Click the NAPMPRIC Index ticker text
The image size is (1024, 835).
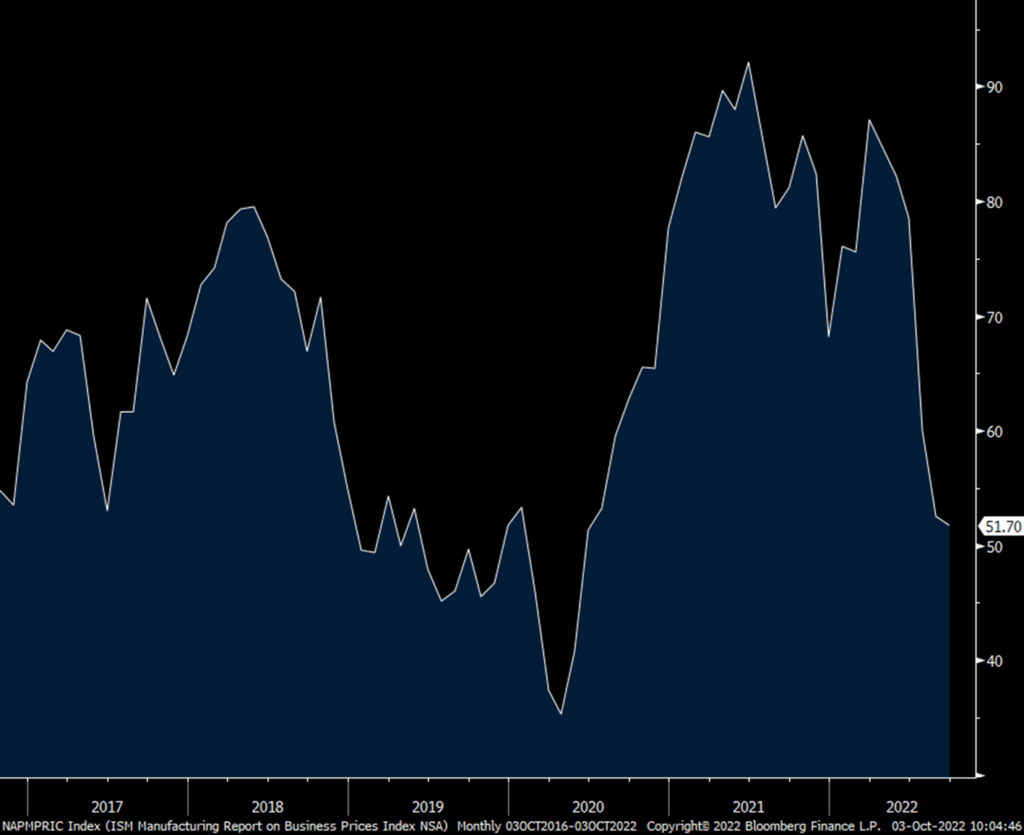[x=50, y=826]
